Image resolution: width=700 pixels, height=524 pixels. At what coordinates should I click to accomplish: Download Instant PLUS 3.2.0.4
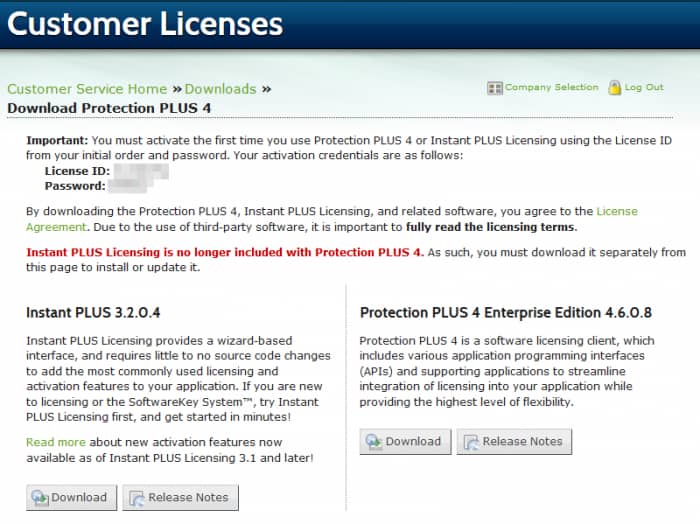tap(71, 498)
